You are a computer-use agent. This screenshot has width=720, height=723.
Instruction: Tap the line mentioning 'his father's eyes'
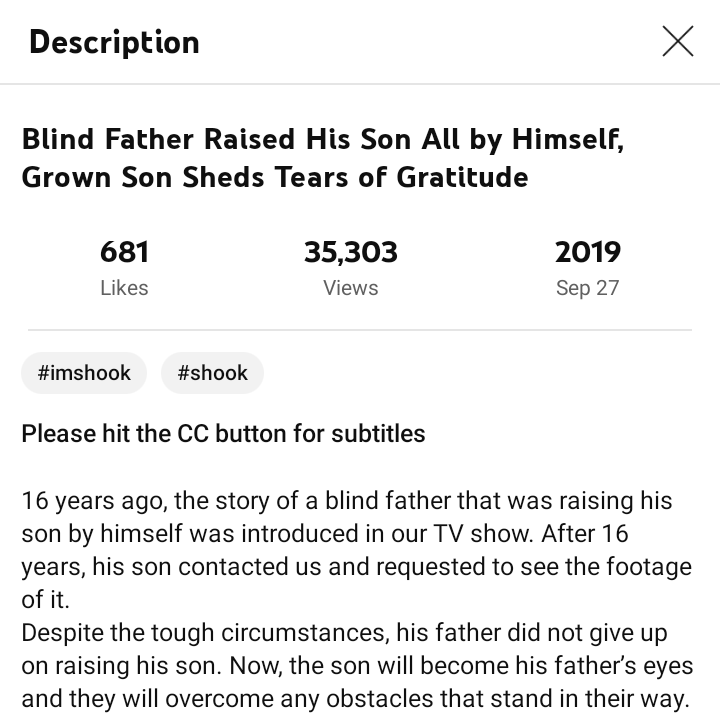[357, 666]
